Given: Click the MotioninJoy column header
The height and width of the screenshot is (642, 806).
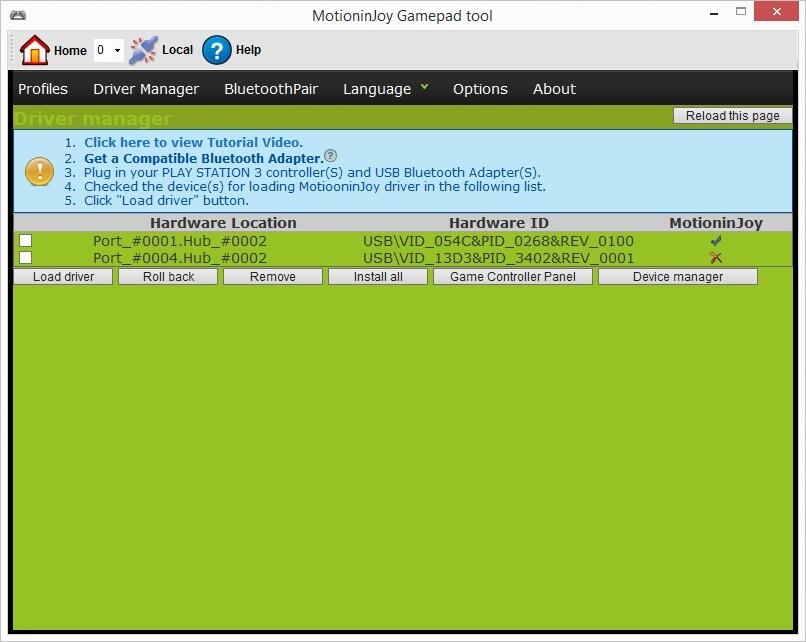Looking at the screenshot, I should (x=716, y=223).
